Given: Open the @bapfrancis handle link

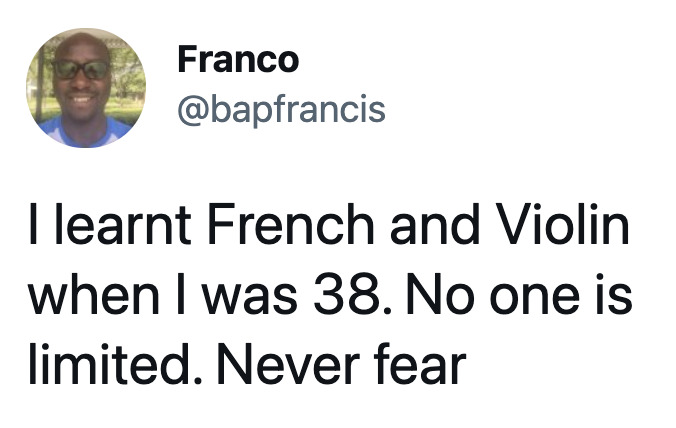Looking at the screenshot, I should click(281, 110).
